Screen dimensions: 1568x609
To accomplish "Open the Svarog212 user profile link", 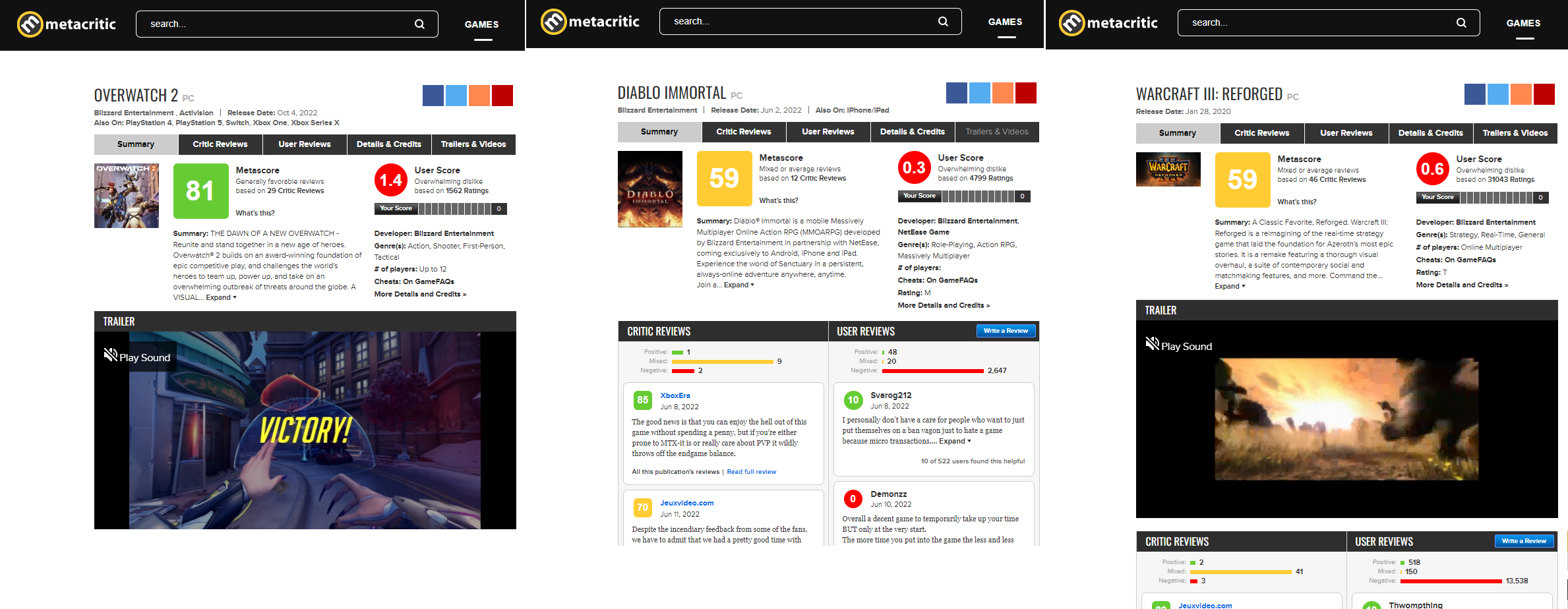I will point(891,395).
